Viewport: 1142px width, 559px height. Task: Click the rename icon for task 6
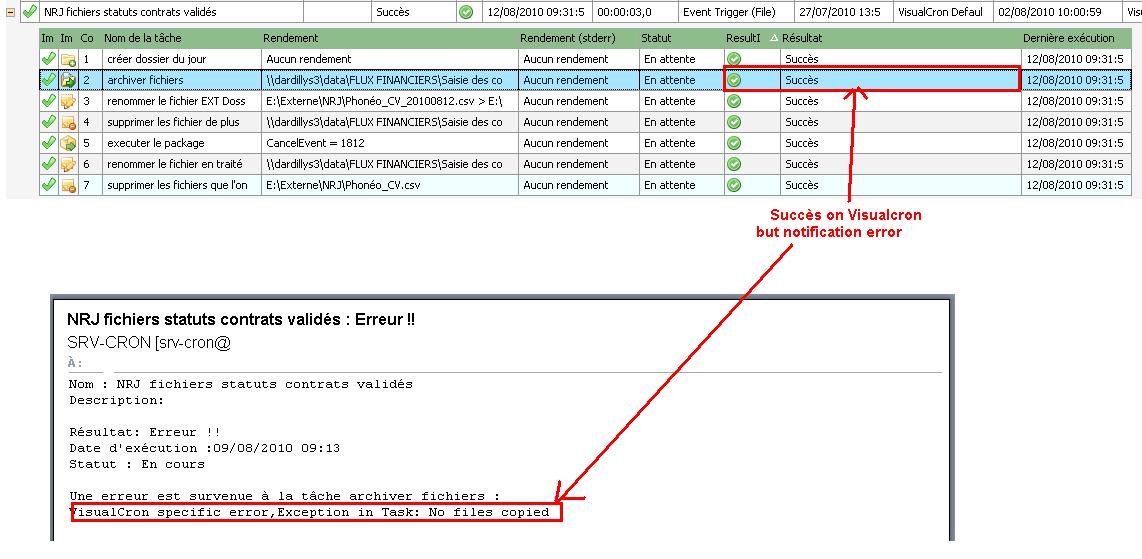point(68,164)
